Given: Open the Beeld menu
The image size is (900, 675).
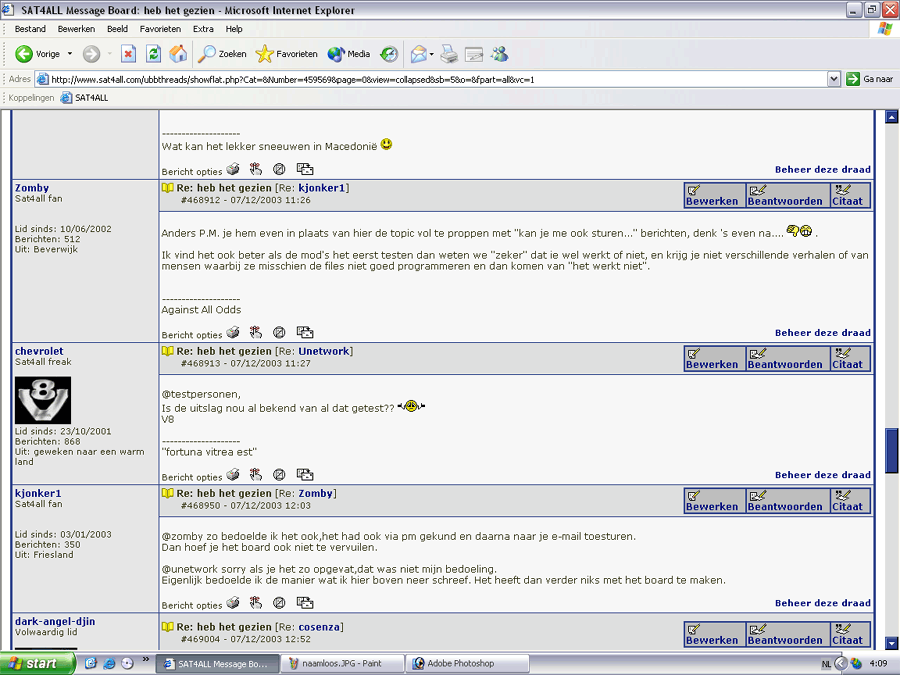Looking at the screenshot, I should tap(117, 29).
